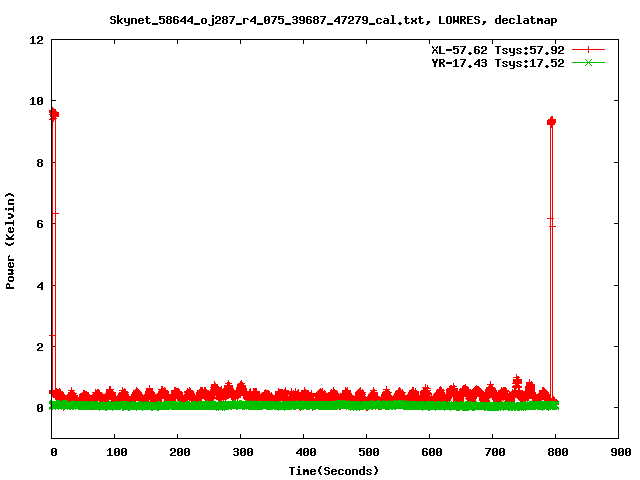Image resolution: width=640 pixels, height=480 pixels.
Task: Click the y-axis tick label 12
Action: tap(36, 40)
